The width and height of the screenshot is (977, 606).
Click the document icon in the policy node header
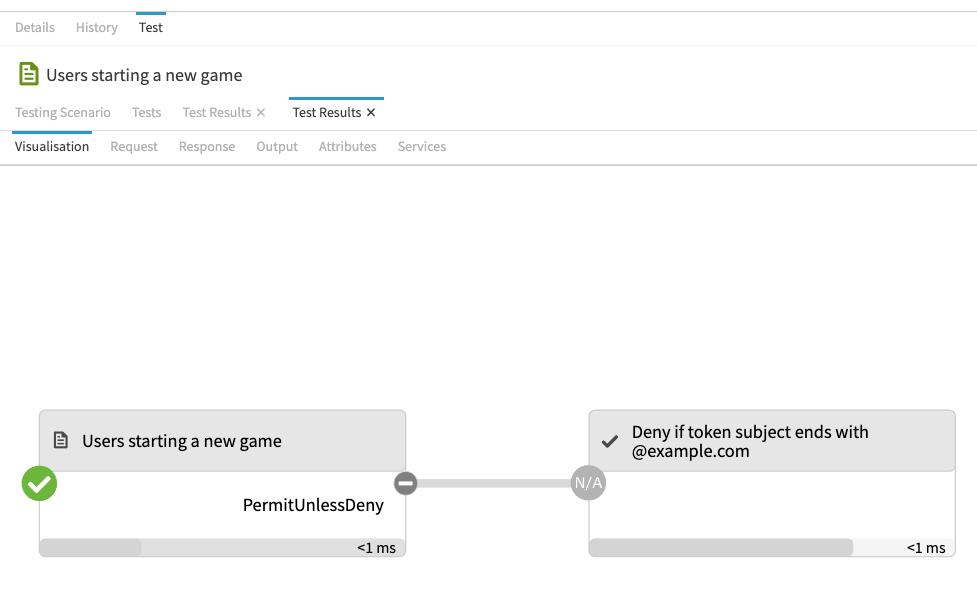coord(61,441)
